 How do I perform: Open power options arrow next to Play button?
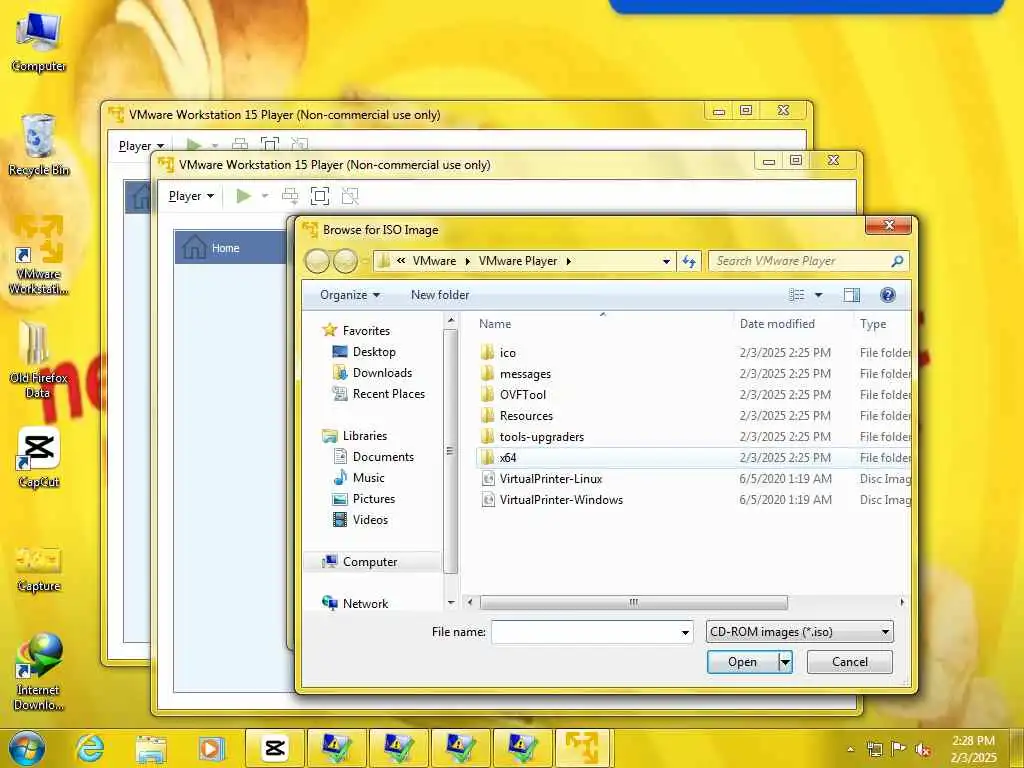tap(264, 196)
